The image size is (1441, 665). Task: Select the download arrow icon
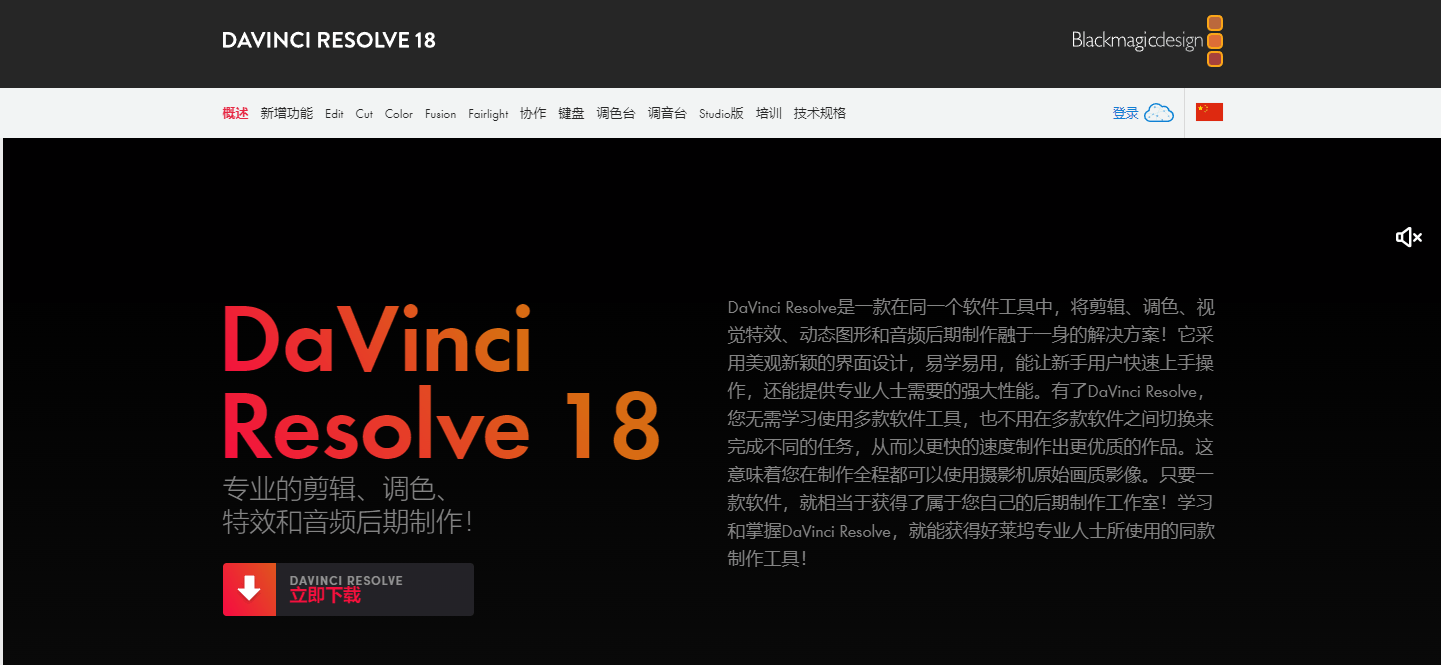[x=249, y=589]
